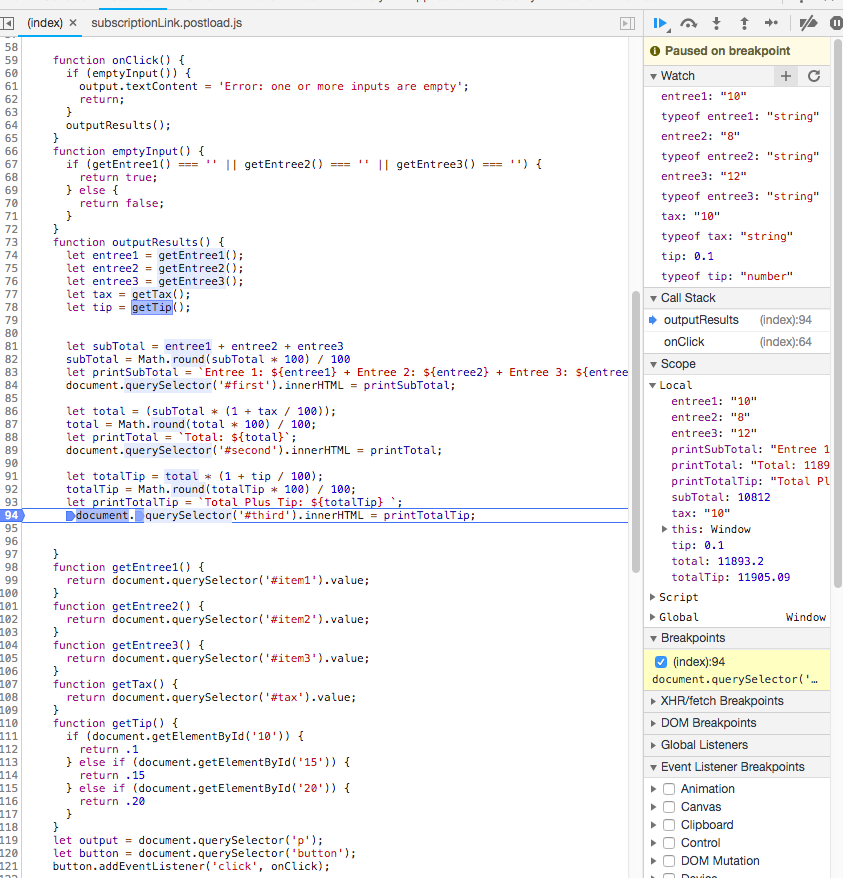
Task: Collapse the Watch section
Action: 655,75
